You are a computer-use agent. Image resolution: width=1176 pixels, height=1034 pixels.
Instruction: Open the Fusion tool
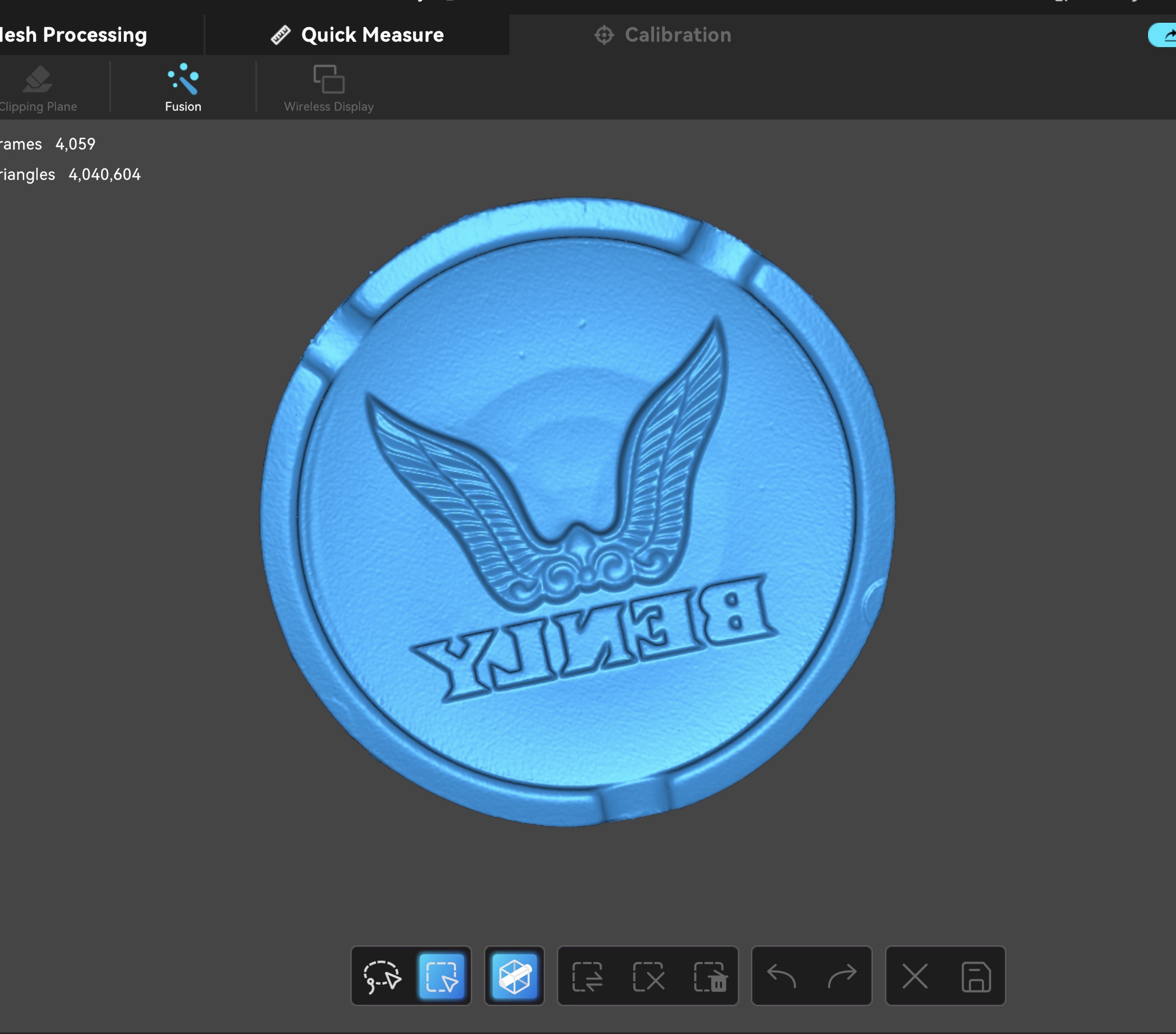183,88
